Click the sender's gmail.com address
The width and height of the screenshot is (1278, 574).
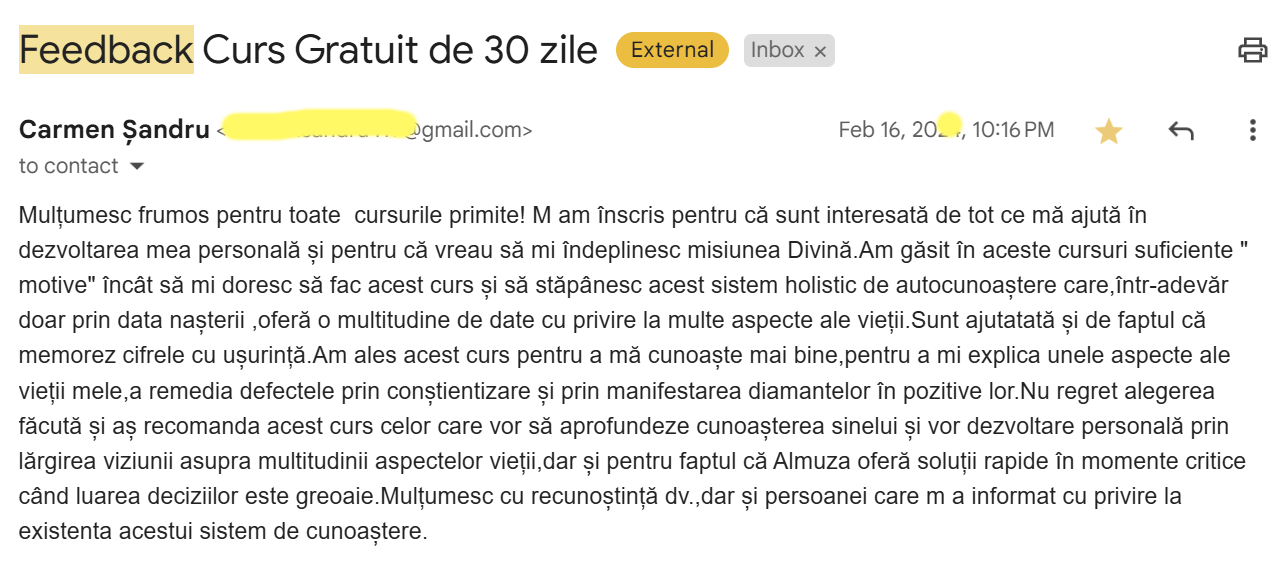tap(375, 130)
